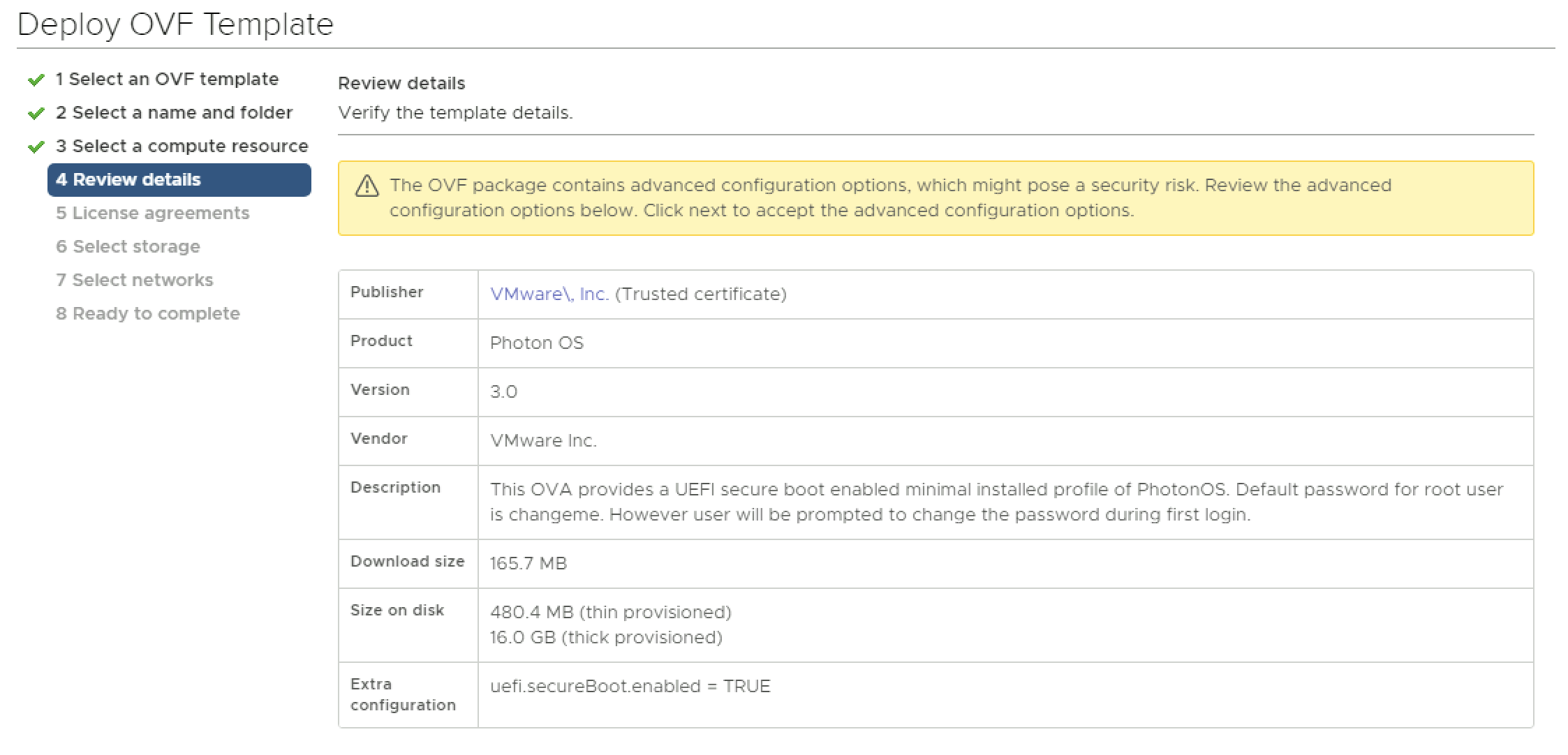The height and width of the screenshot is (755, 1568).
Task: Click the green checkmark beside step 1
Action: (x=36, y=80)
